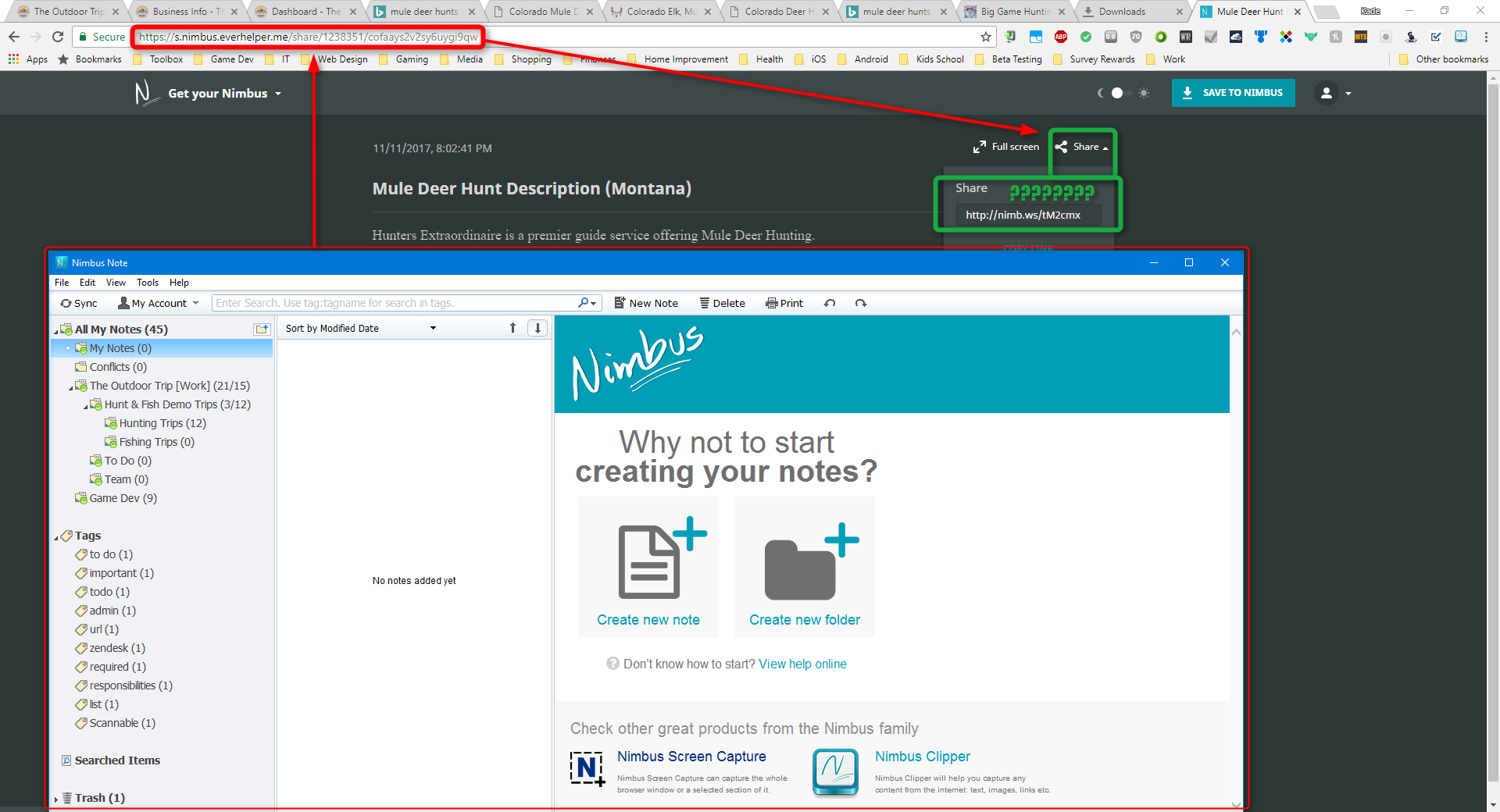Viewport: 1500px width, 812px height.
Task: Expand the Trash section
Action: [56, 799]
